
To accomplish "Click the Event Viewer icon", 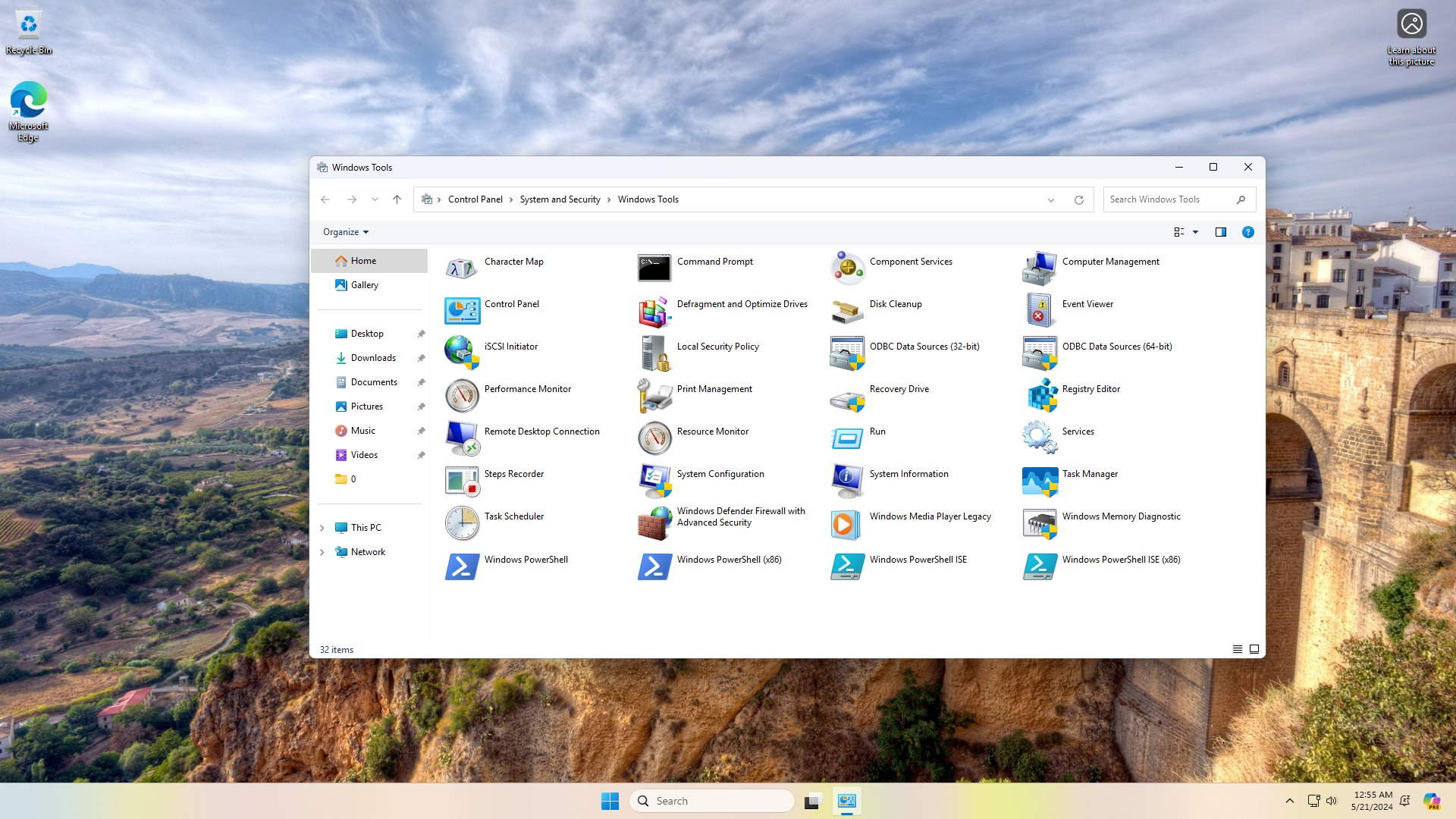I will tap(1040, 310).
